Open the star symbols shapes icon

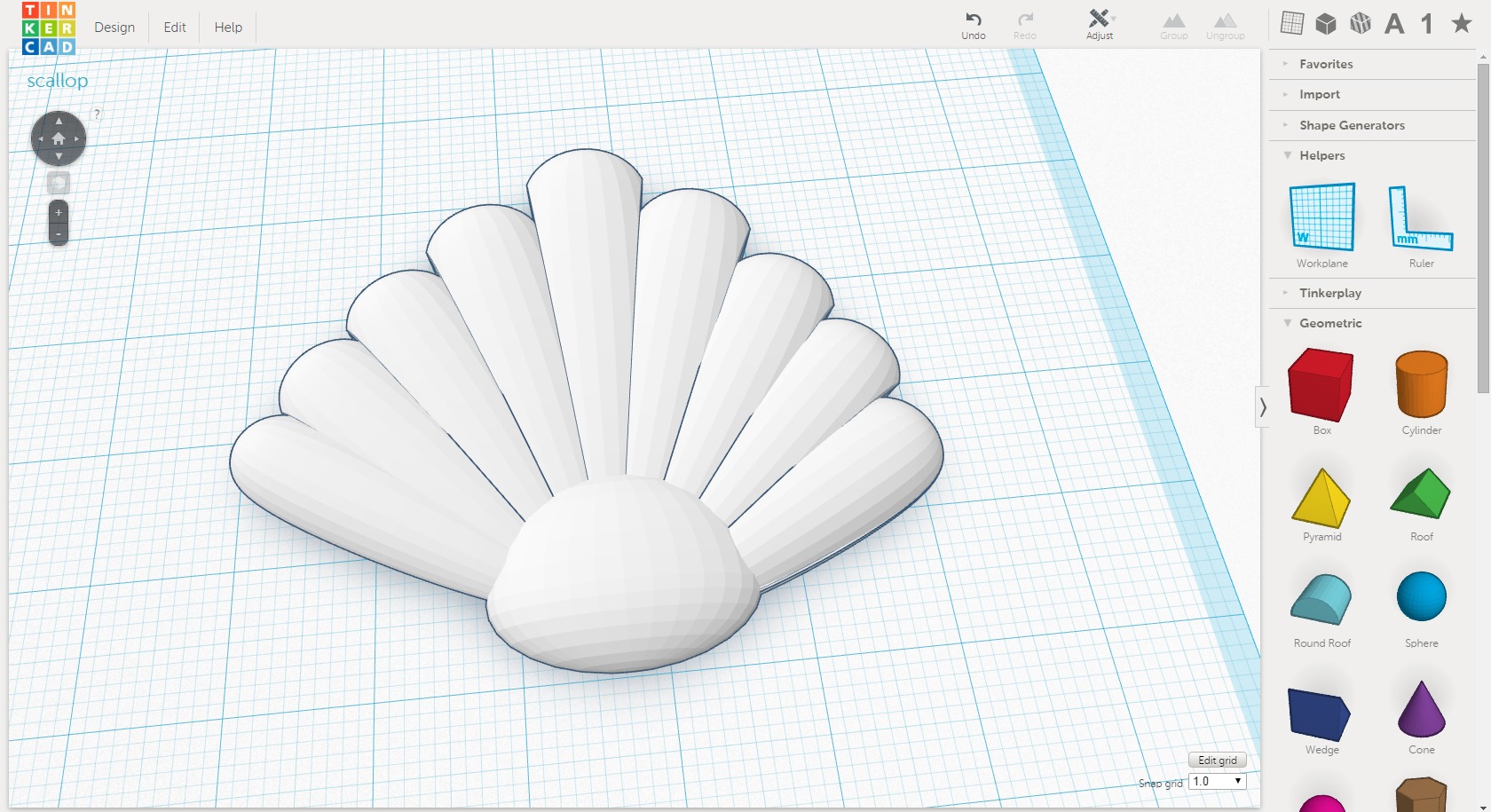coord(1462,23)
